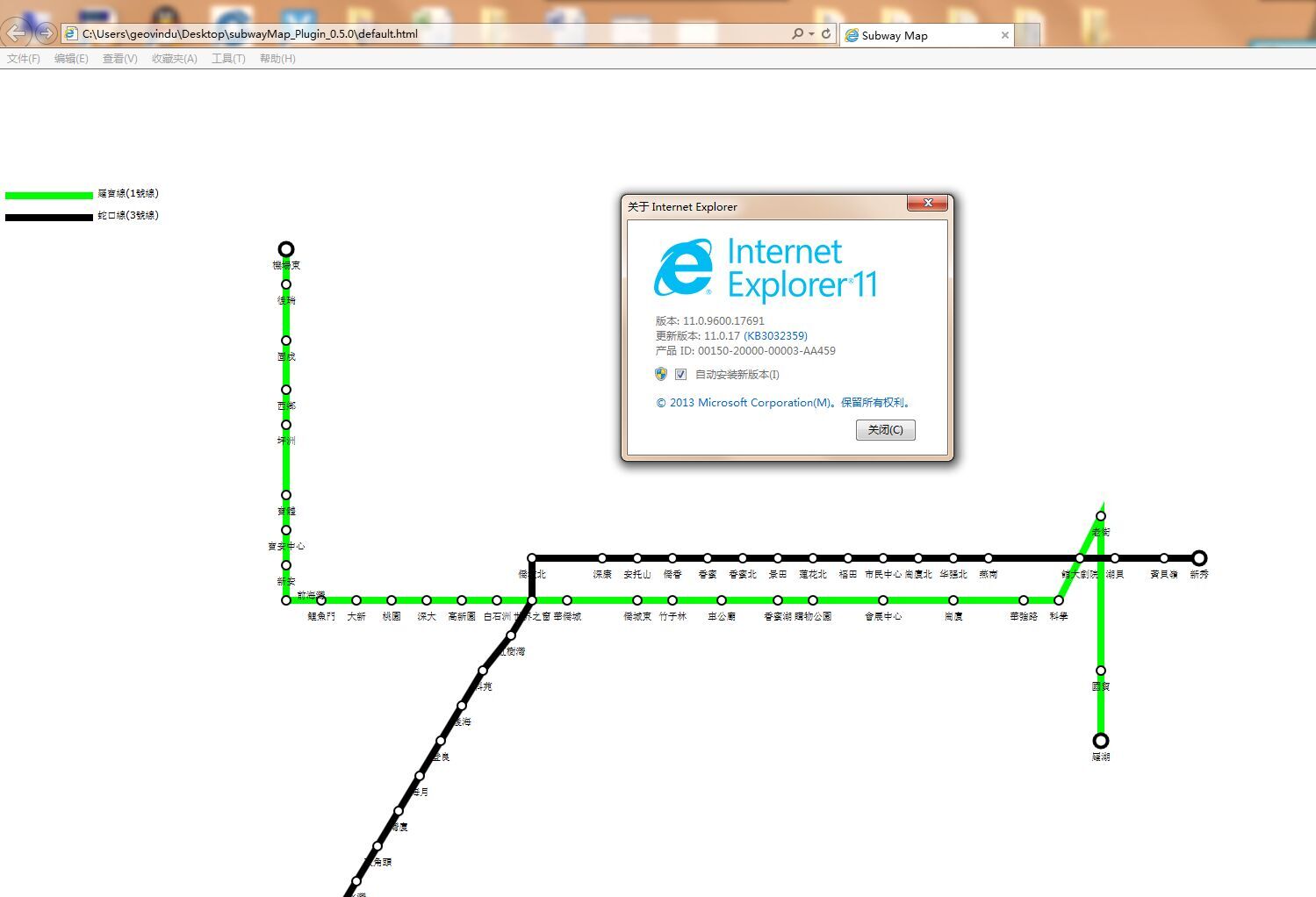
Task: Click the 版本: 11.0.9600.17691 text
Action: [709, 320]
